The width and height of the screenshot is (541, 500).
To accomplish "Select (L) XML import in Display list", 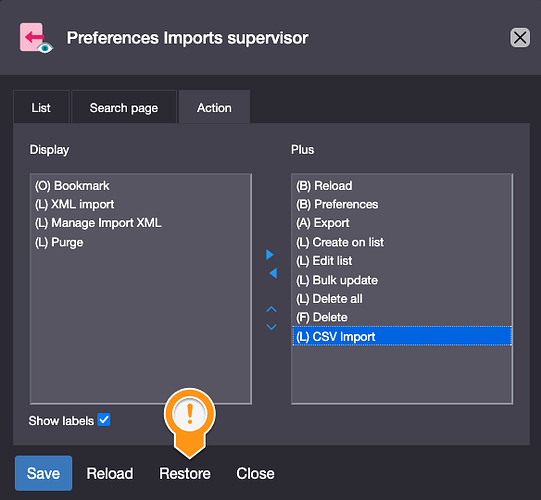I will click(140, 204).
